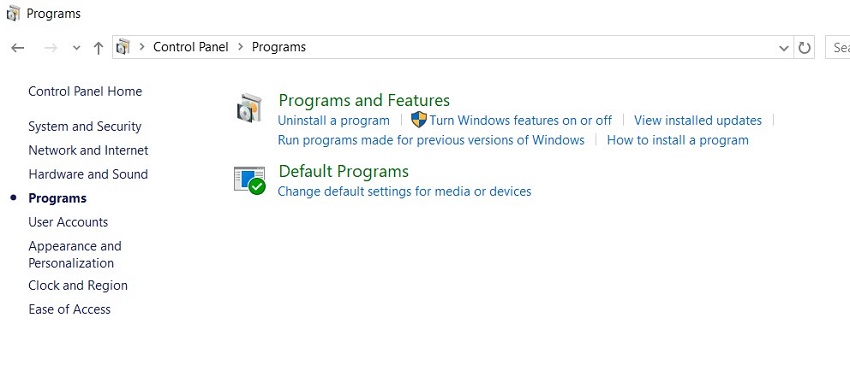
Task: Open the recent locations dropdown chevron
Action: tap(76, 48)
